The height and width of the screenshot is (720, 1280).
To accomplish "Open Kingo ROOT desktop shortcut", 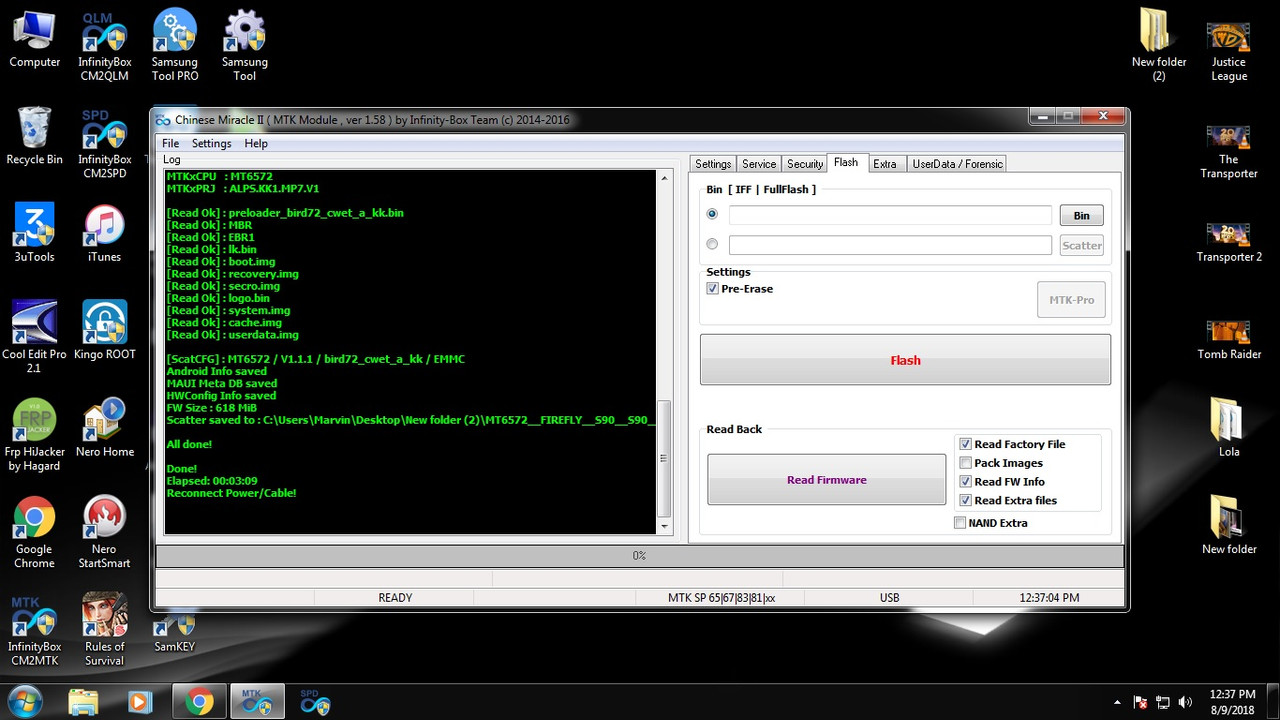I will [105, 331].
